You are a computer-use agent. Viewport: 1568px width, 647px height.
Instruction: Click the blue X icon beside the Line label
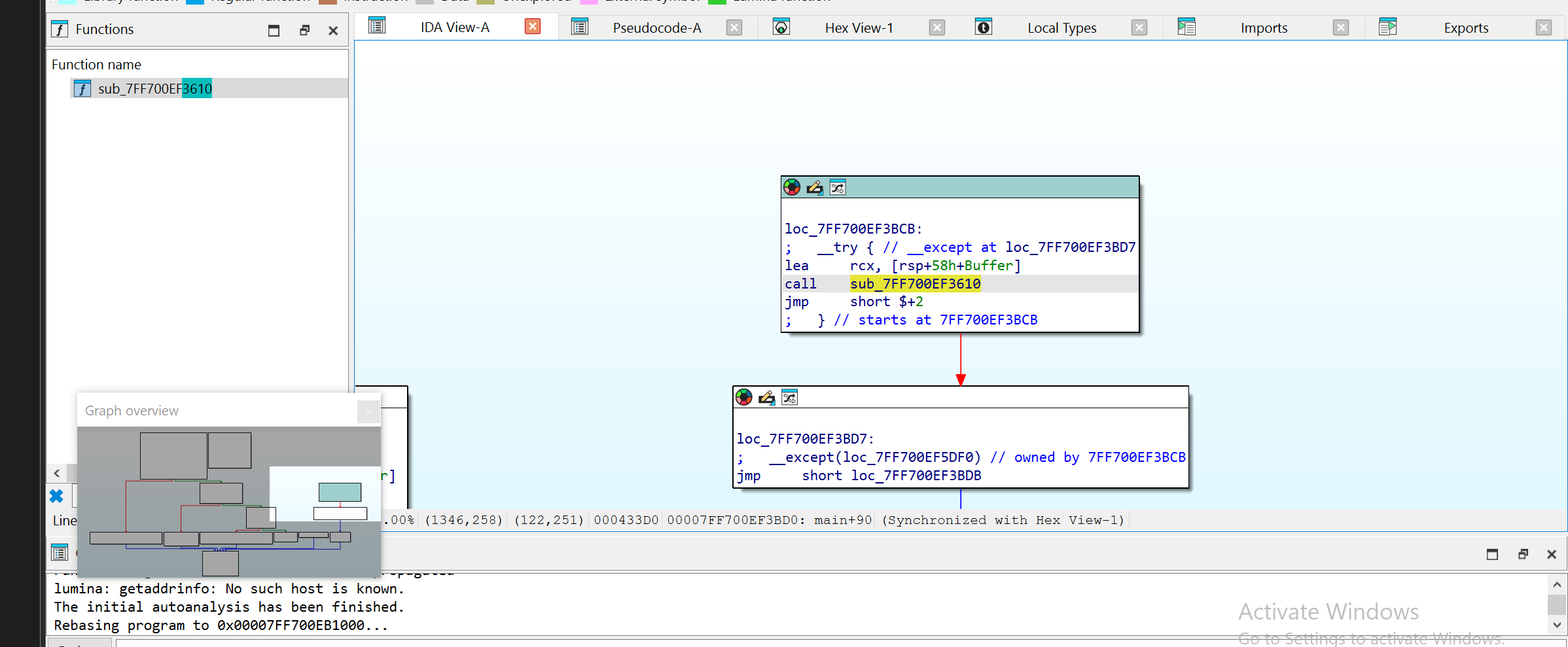[56, 497]
